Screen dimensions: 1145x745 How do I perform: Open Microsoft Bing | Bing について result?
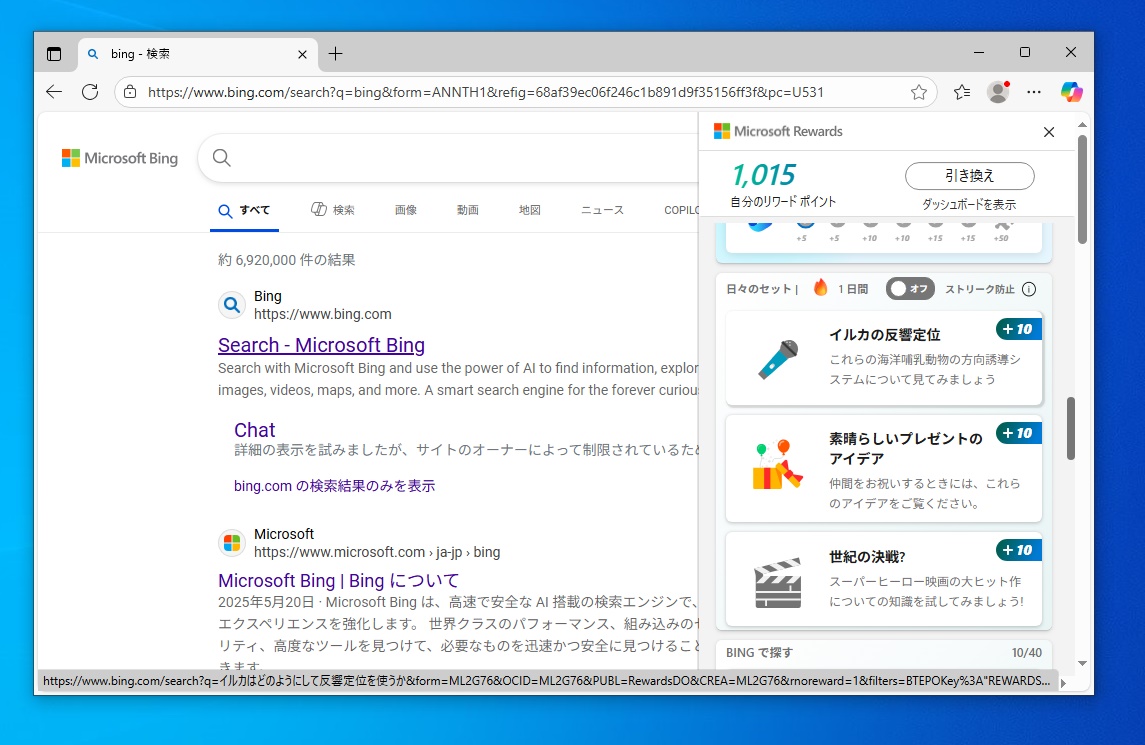click(338, 581)
